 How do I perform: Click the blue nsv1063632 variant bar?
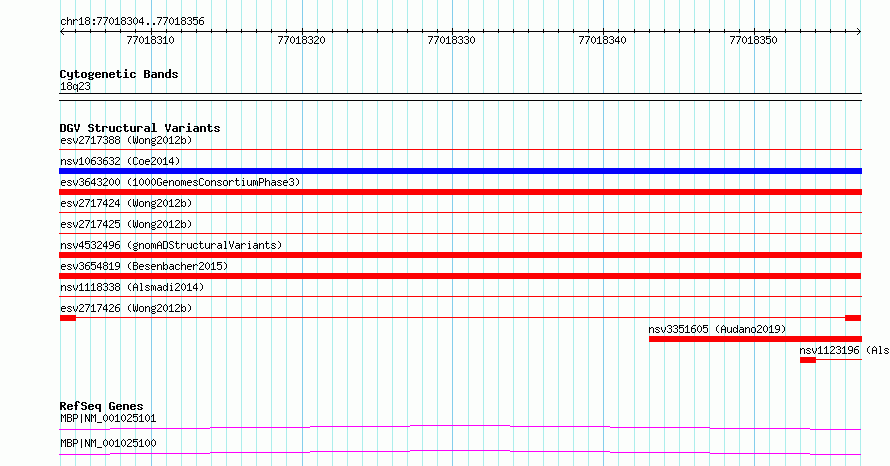click(460, 171)
